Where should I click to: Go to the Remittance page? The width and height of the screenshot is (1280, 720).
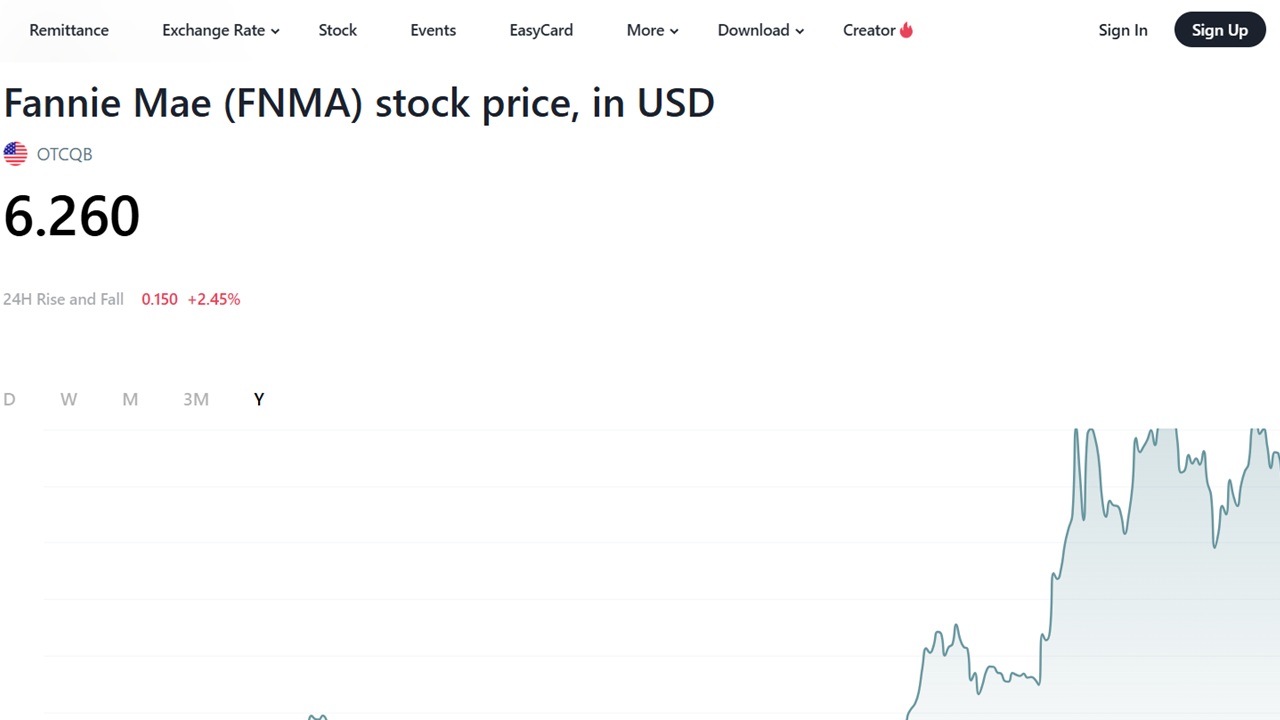tap(69, 30)
